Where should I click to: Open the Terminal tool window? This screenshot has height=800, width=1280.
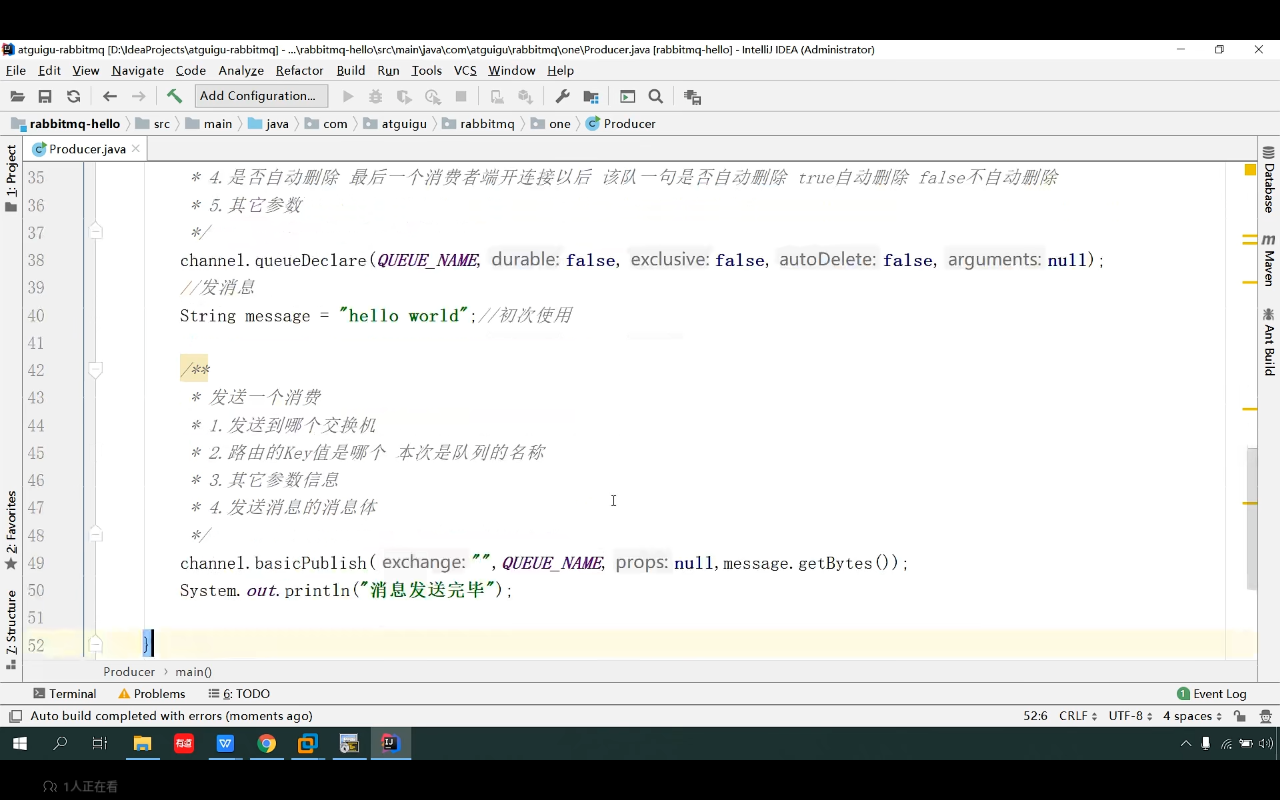pos(65,693)
